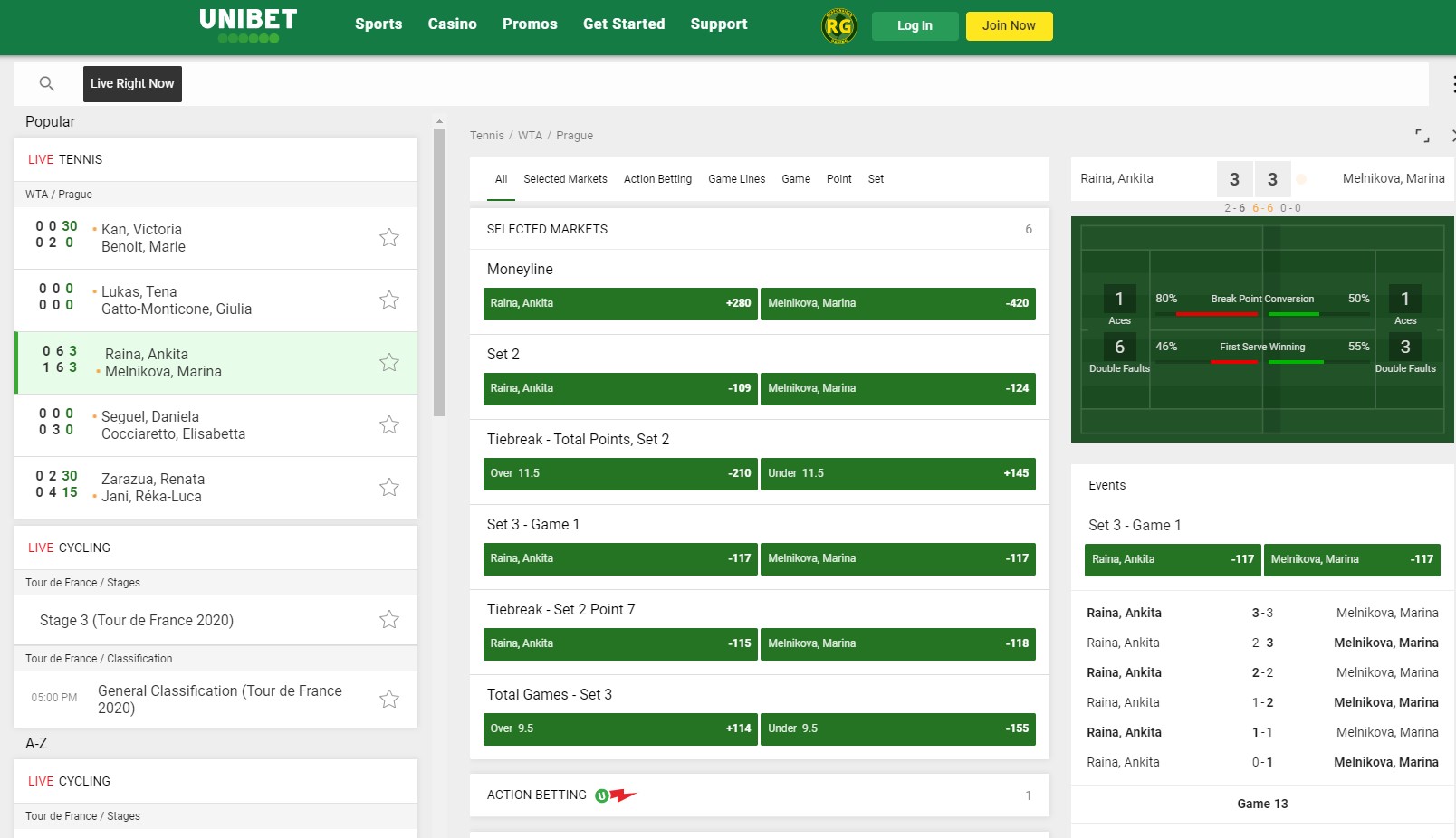The image size is (1456, 838).
Task: Favorite the Zarazua, Renata match star
Action: pyautogui.click(x=389, y=488)
